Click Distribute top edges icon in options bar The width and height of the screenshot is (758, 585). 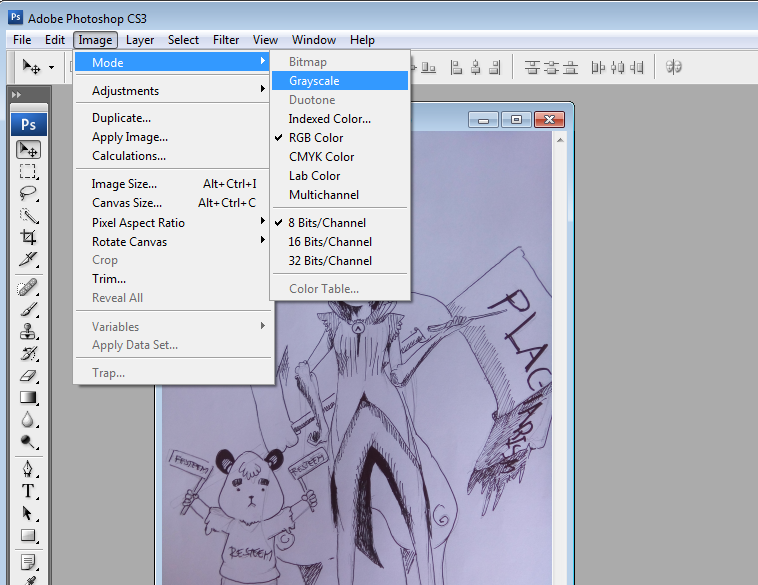pos(532,67)
